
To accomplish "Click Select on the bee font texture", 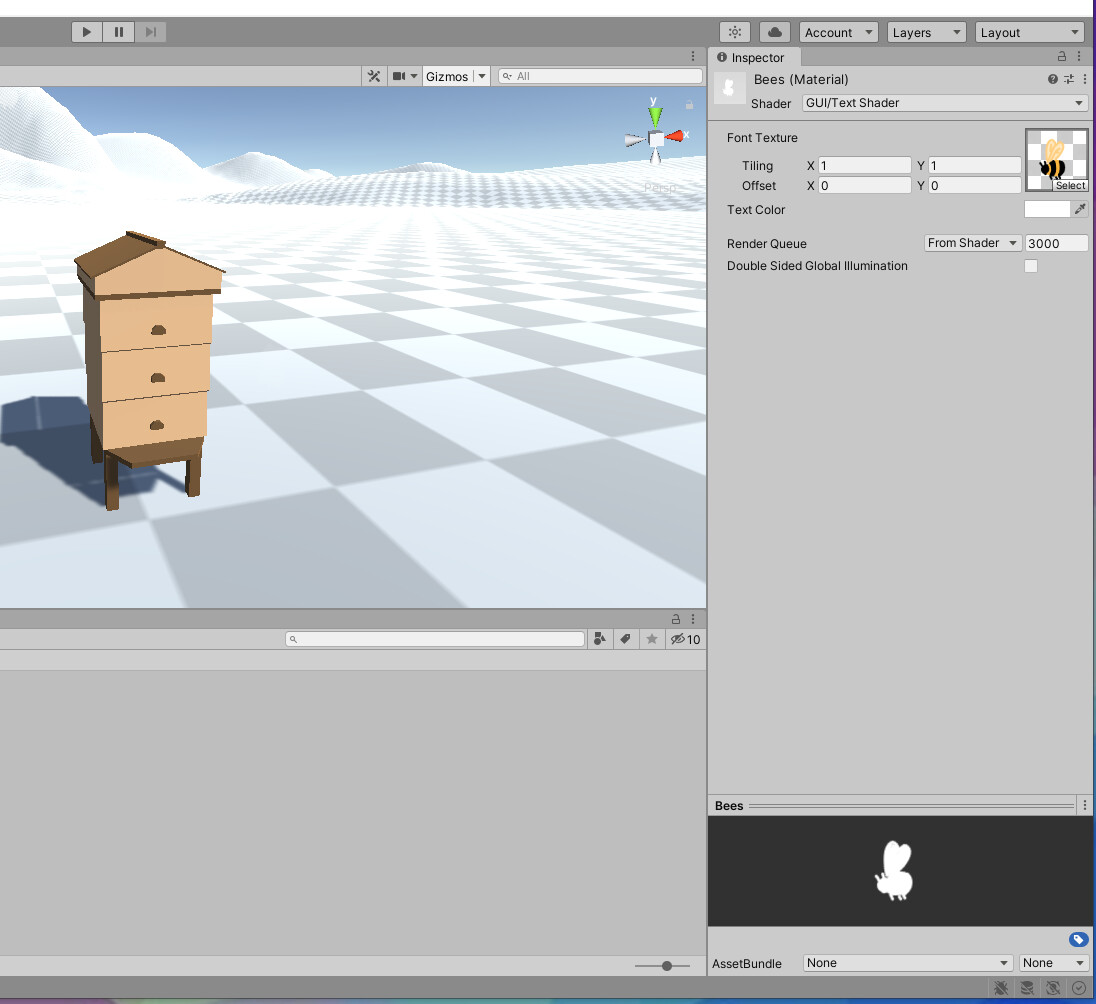I will (x=1070, y=186).
